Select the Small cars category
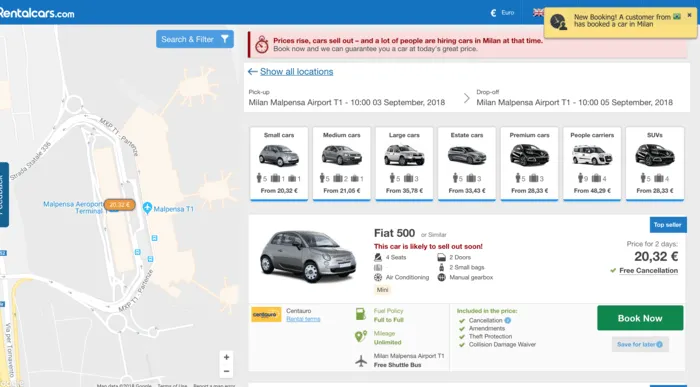 [279, 164]
